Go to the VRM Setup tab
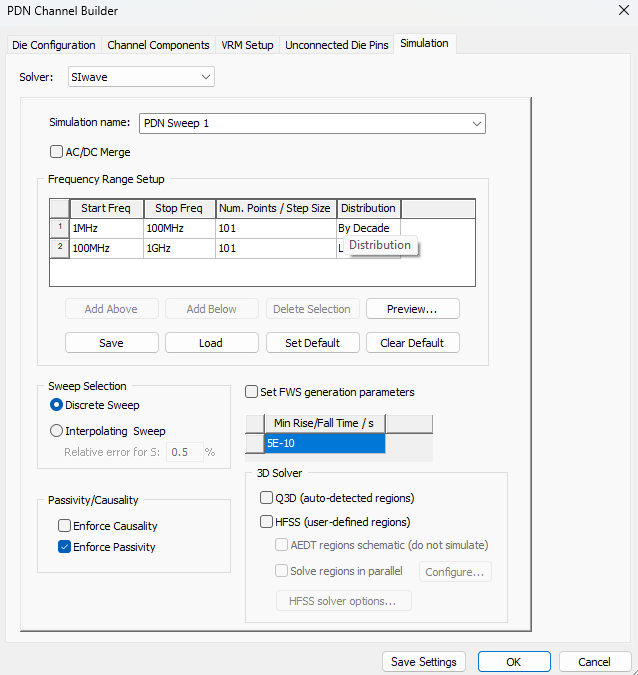 coord(247,45)
